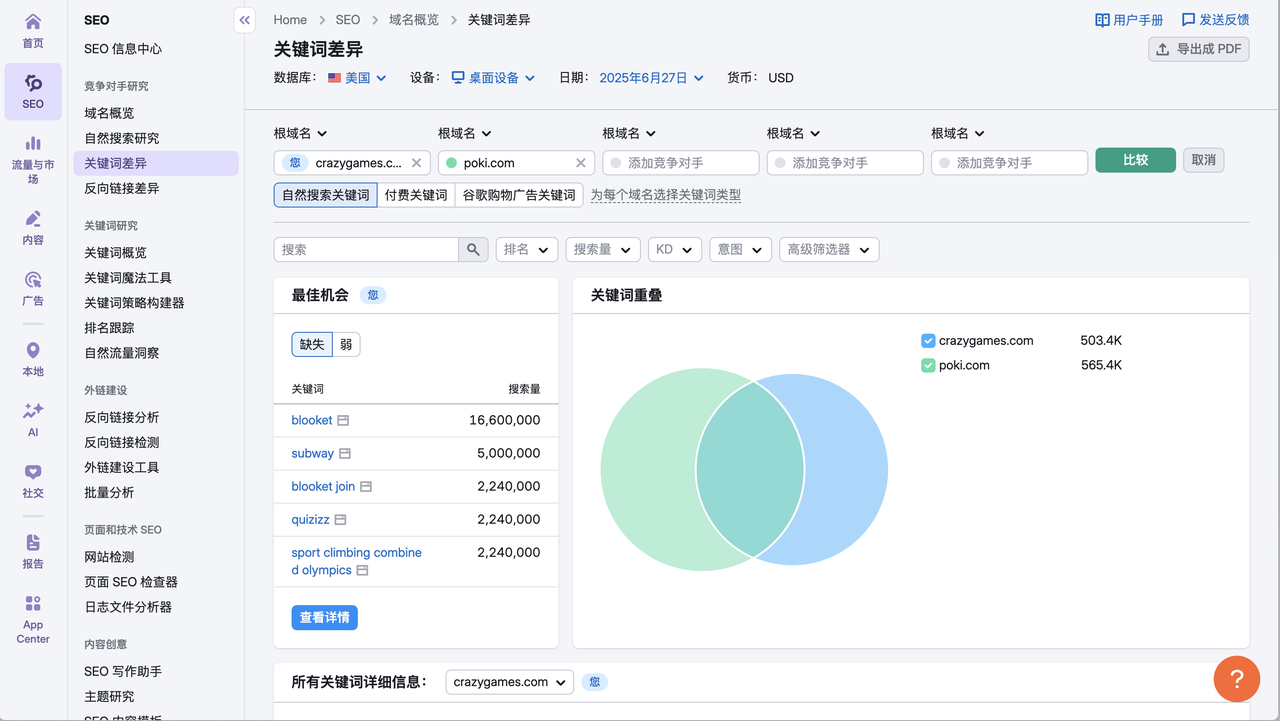Click the green 比较 button
This screenshot has width=1280, height=721.
point(1135,160)
